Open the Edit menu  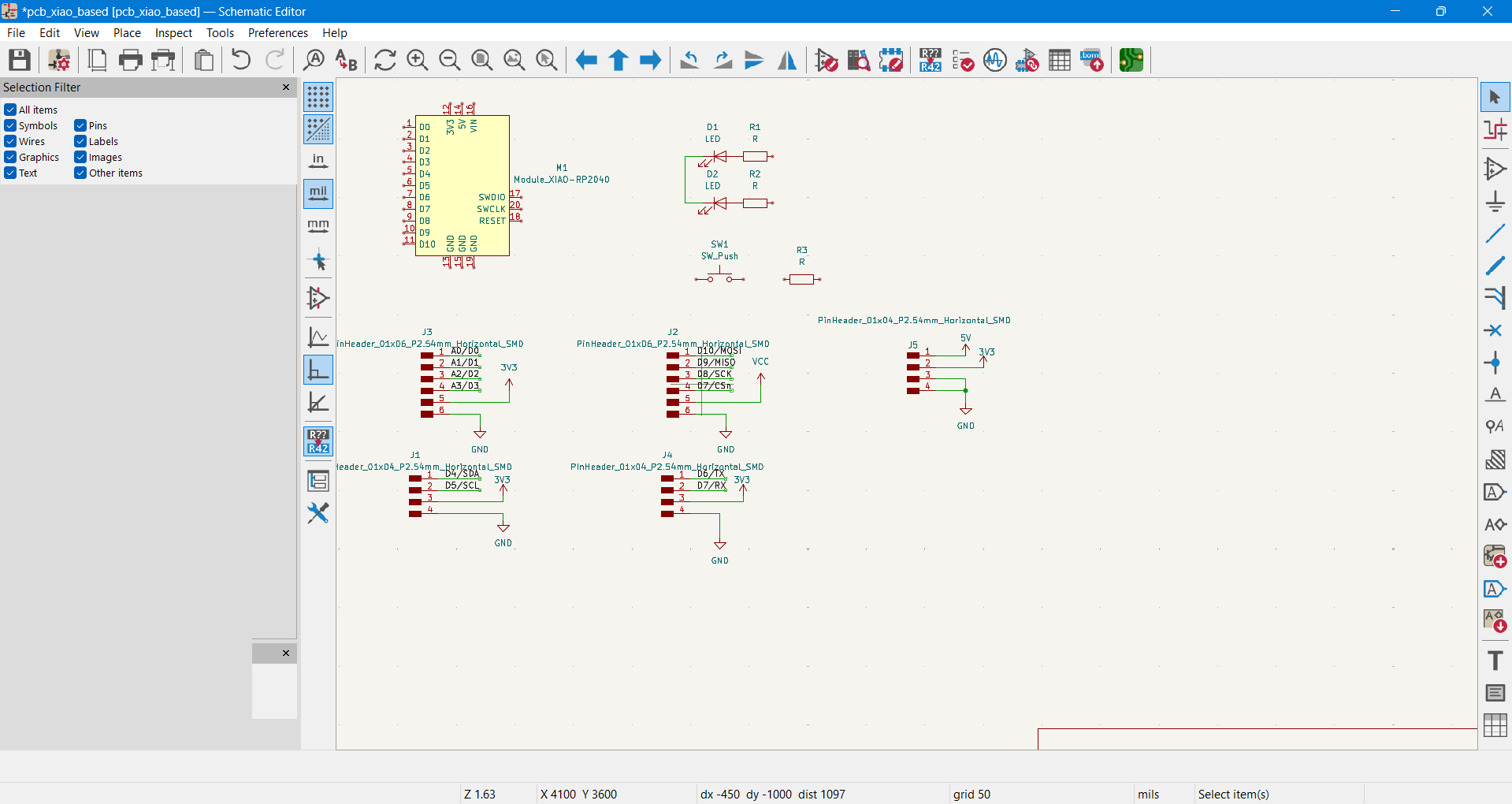[x=50, y=32]
